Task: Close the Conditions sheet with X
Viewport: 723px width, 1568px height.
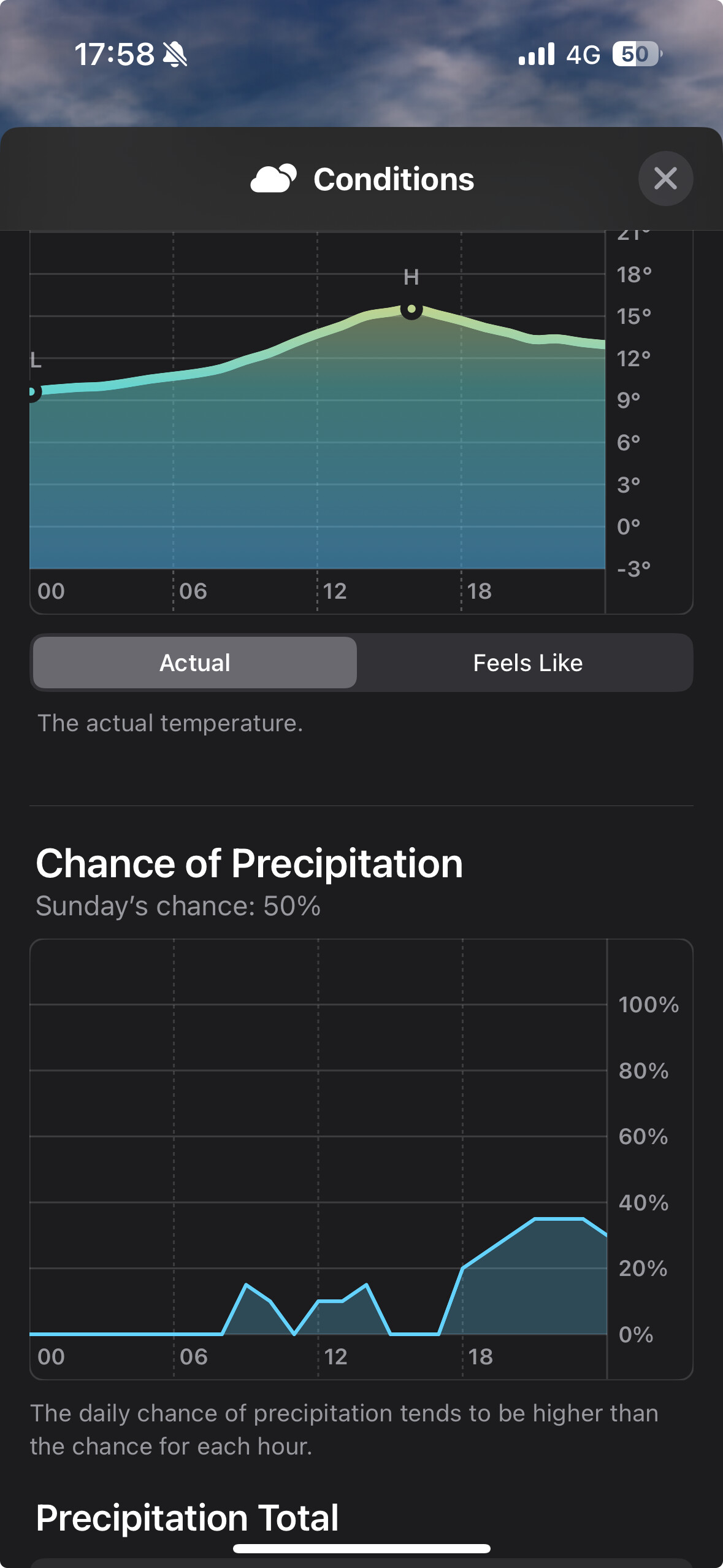Action: pyautogui.click(x=665, y=179)
